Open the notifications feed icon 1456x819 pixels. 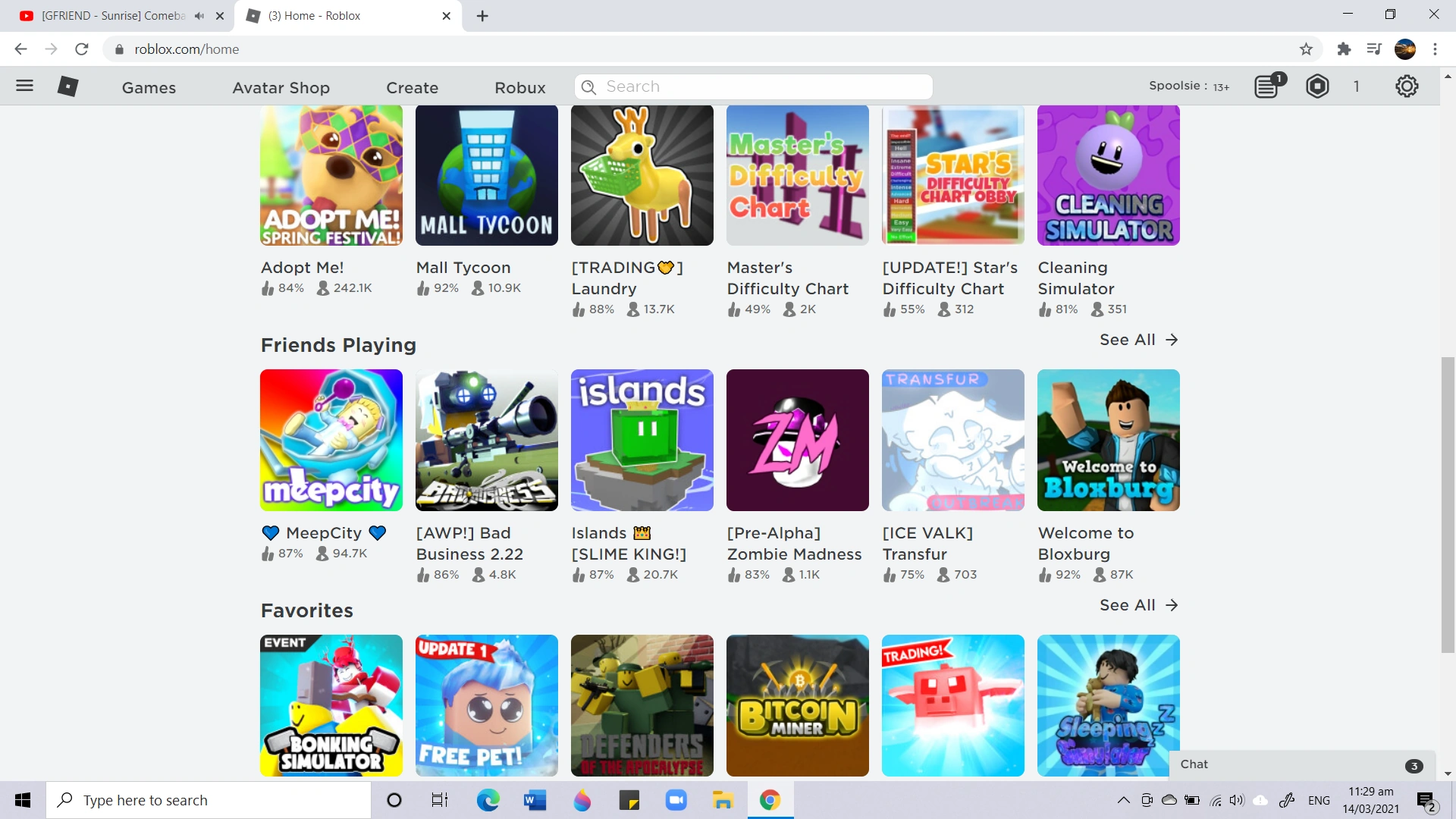1268,86
